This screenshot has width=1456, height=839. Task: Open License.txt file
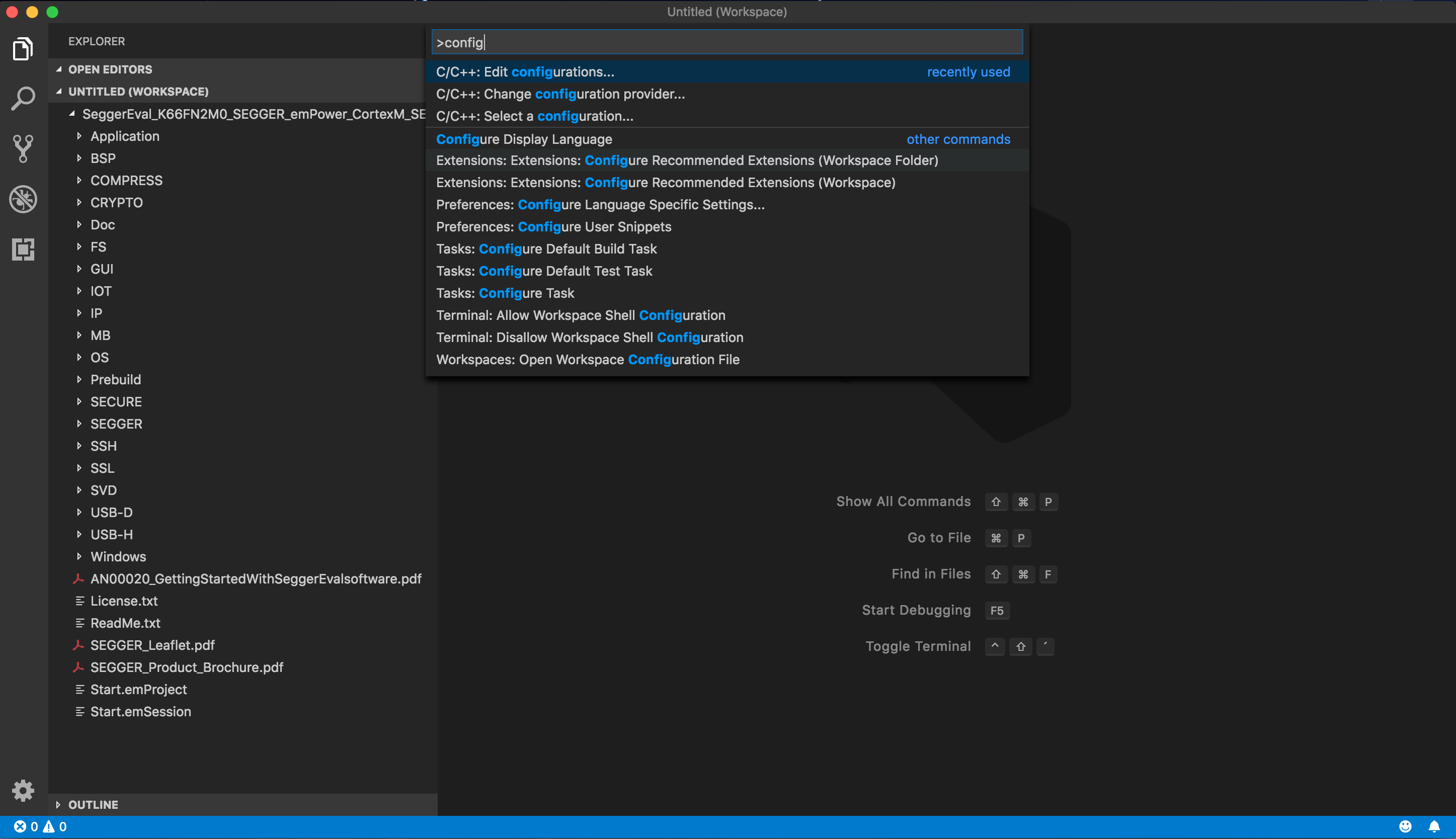point(124,601)
